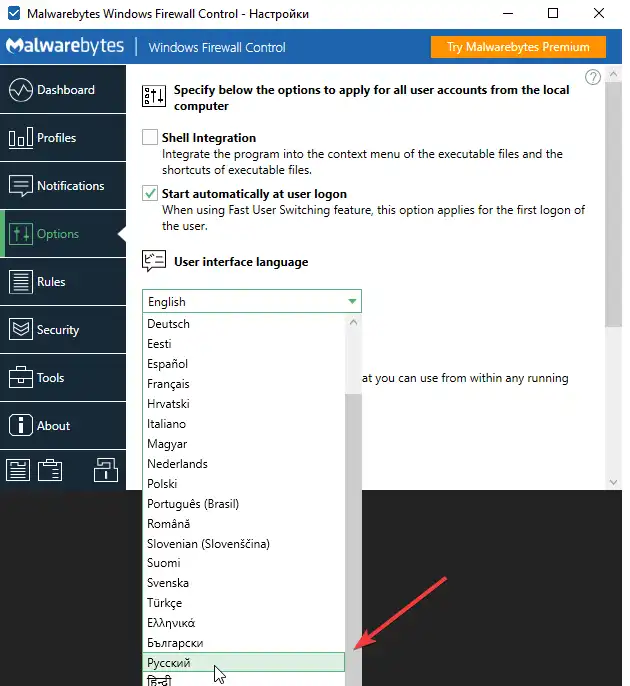The image size is (630, 686).
Task: Click the settings pane scrollbar thumb
Action: (613, 204)
